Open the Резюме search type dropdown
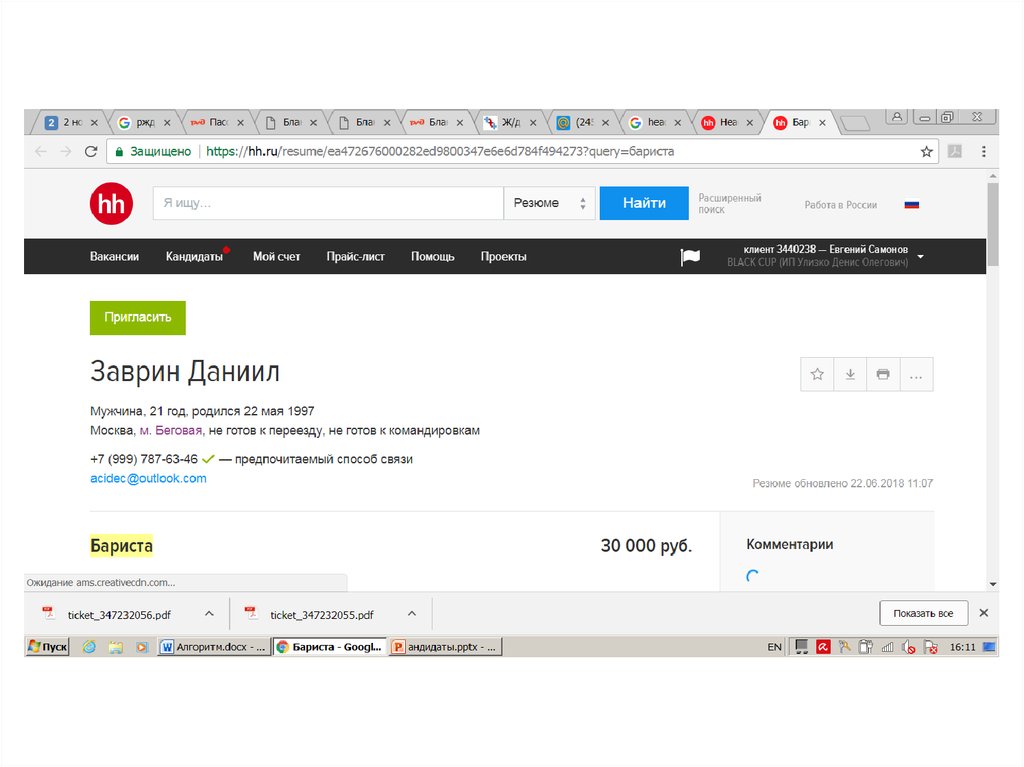 tap(549, 203)
